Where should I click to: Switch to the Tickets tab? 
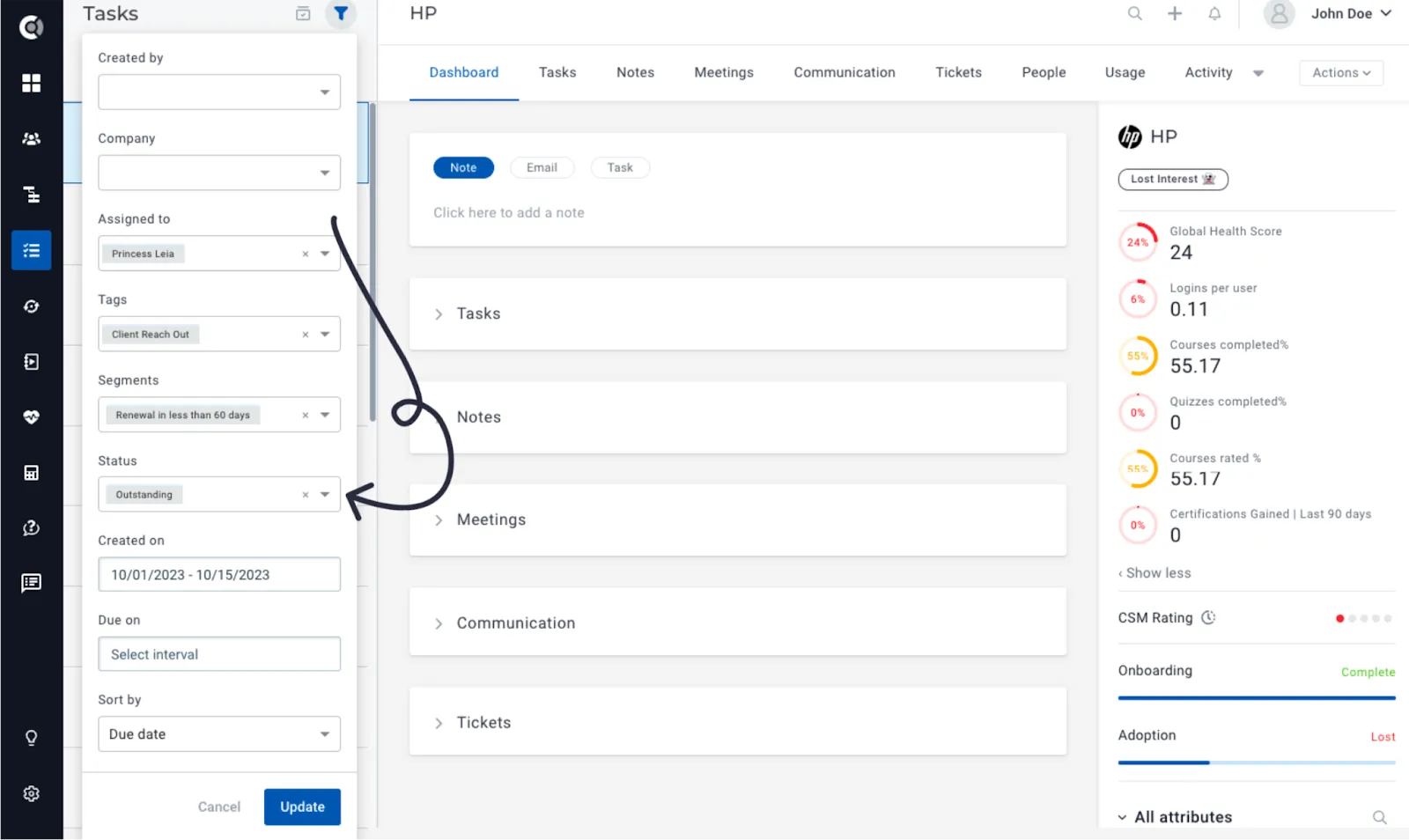(958, 72)
